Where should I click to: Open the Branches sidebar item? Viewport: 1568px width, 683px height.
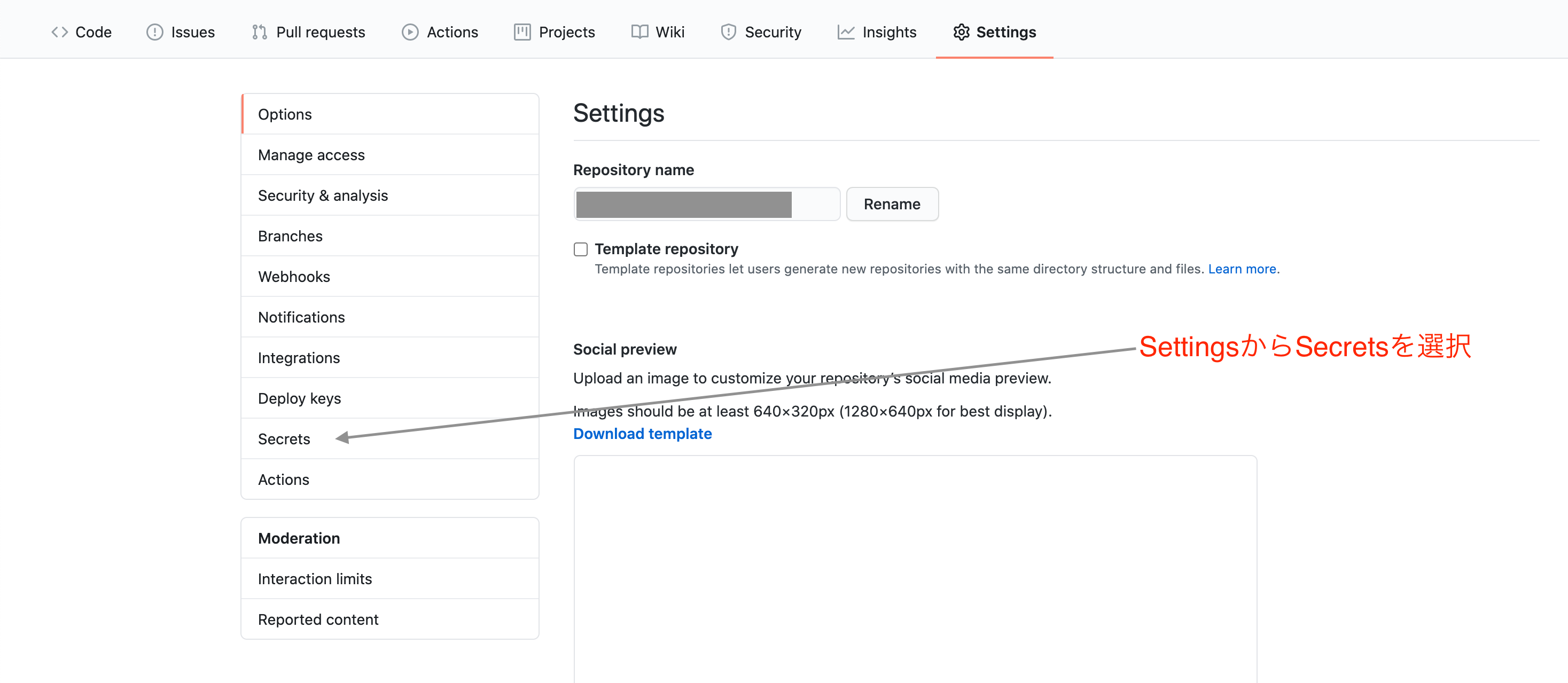290,236
